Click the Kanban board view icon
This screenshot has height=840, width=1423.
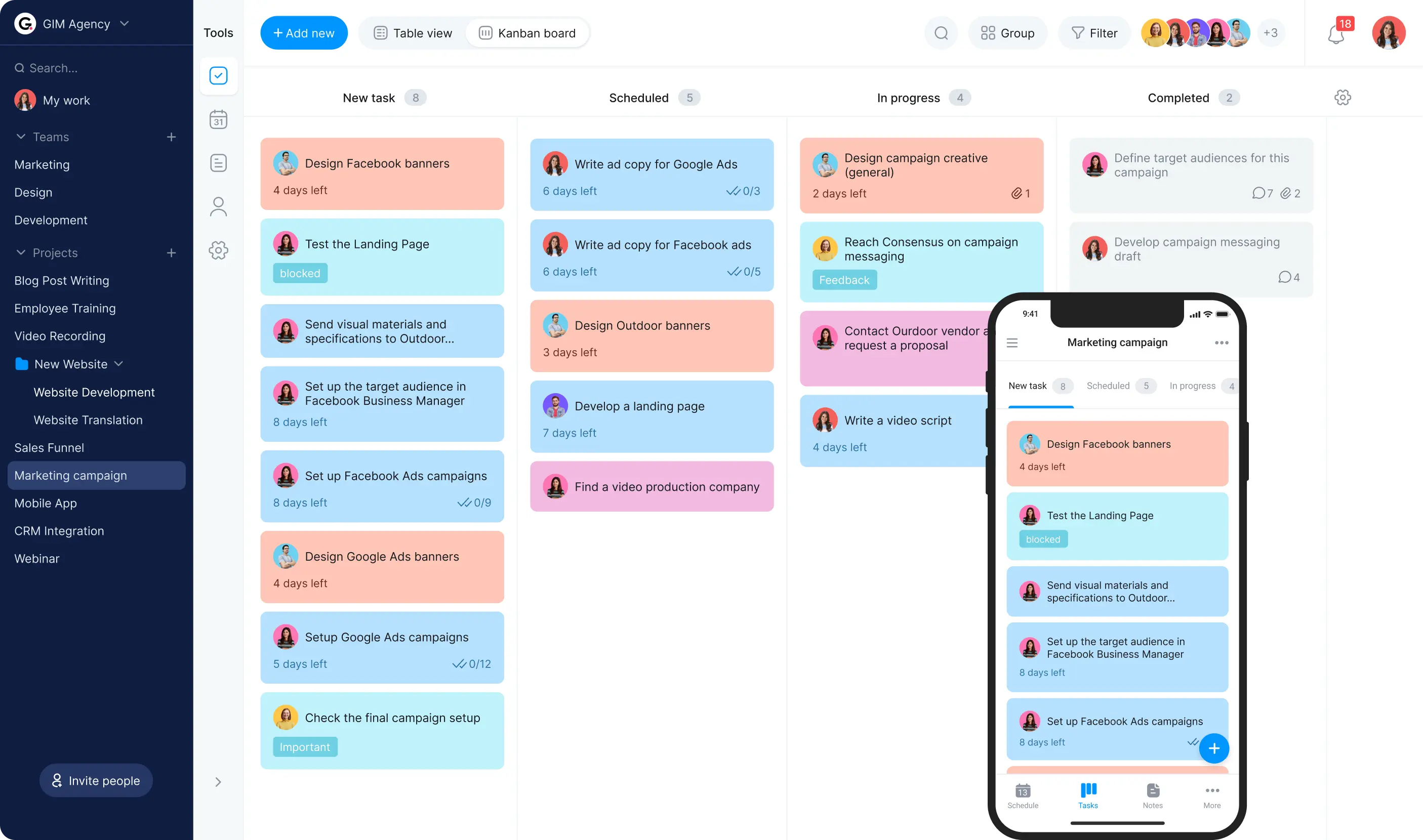(485, 33)
